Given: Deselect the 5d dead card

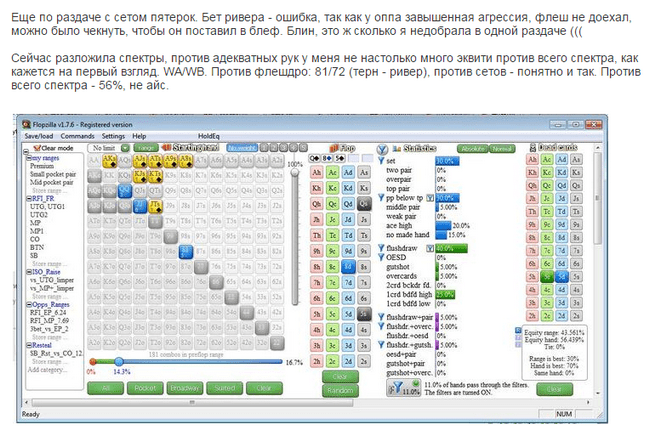Looking at the screenshot, I should point(562,276).
